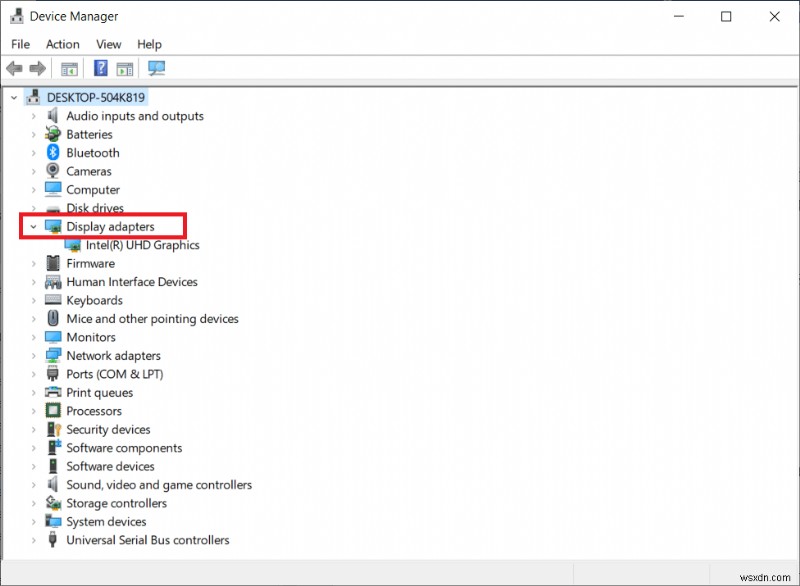800x586 pixels.
Task: Expand the Sound, video and game controllers node
Action: tap(32, 484)
